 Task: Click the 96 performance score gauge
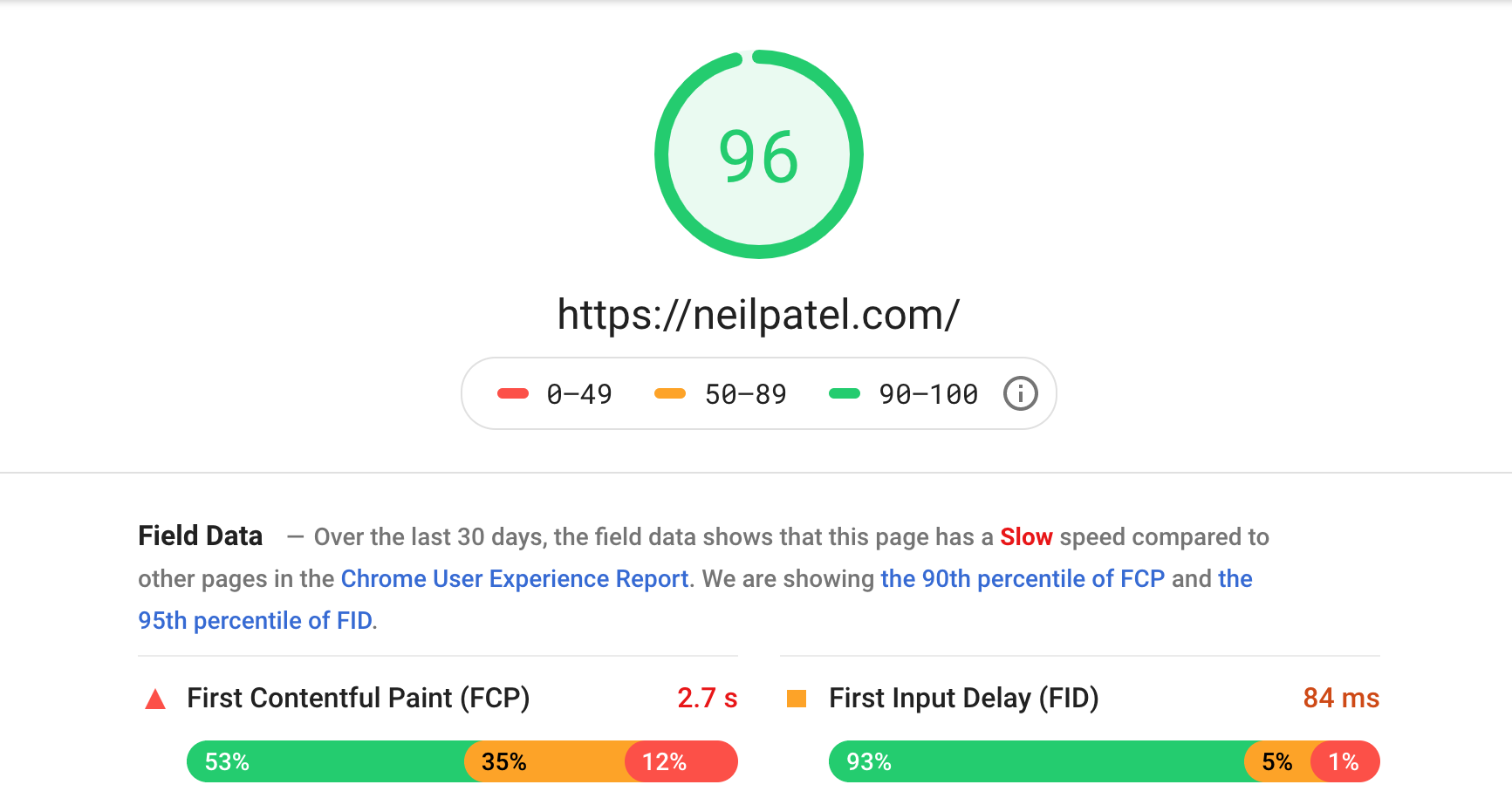pos(759,154)
